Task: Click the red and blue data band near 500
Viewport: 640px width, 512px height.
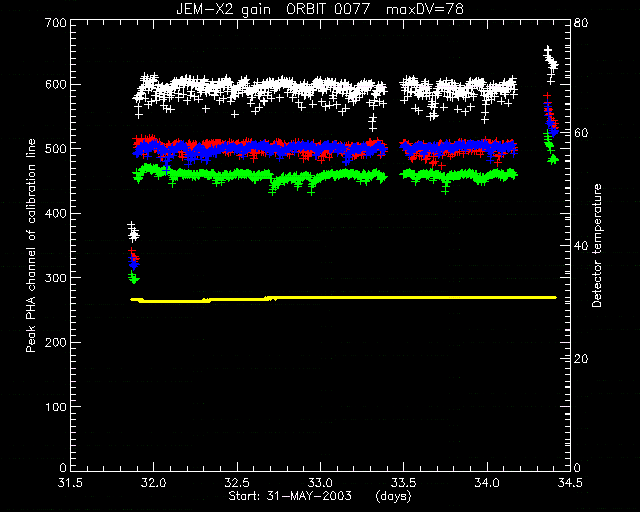Action: (x=326, y=149)
